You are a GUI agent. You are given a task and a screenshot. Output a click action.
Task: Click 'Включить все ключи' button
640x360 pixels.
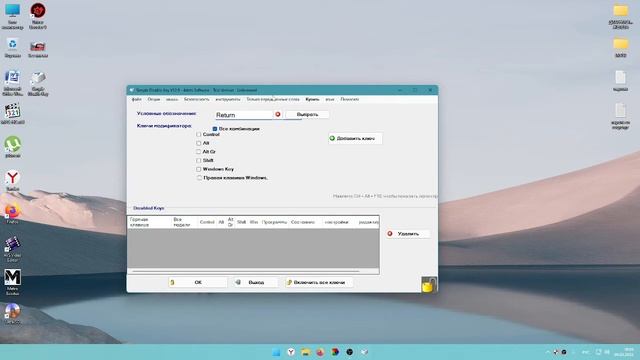tap(319, 282)
